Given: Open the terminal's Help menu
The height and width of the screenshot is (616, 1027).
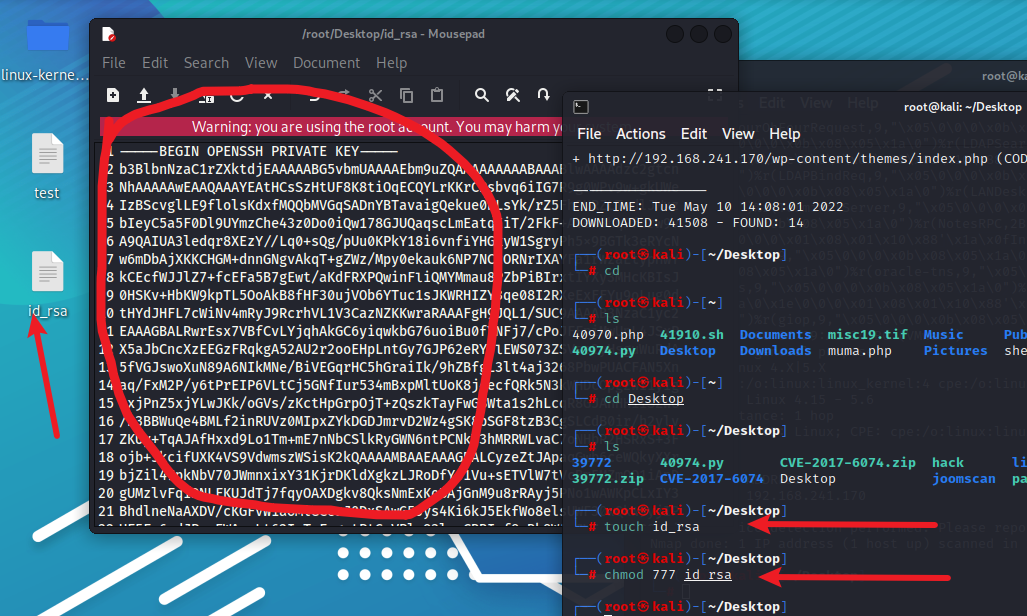Looking at the screenshot, I should (x=785, y=134).
